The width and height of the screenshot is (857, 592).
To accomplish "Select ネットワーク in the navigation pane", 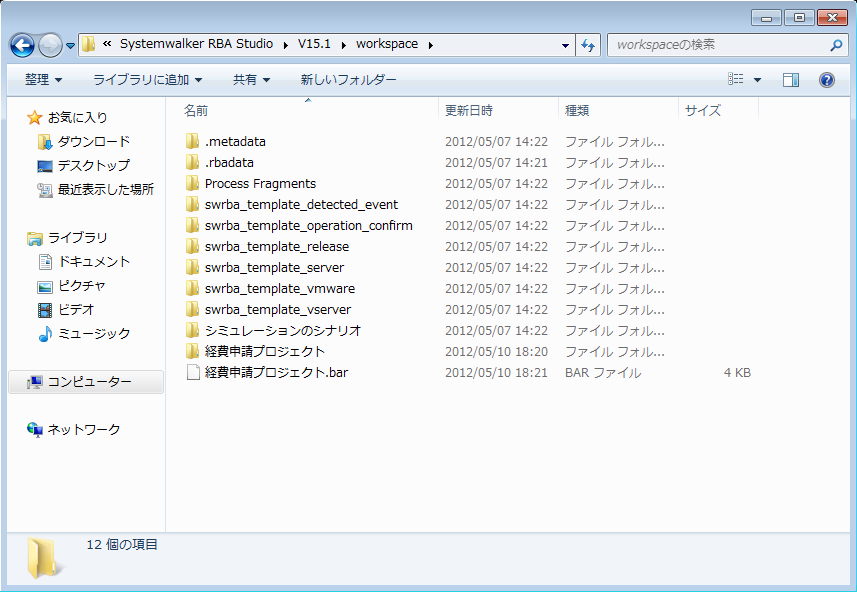I will coord(84,430).
